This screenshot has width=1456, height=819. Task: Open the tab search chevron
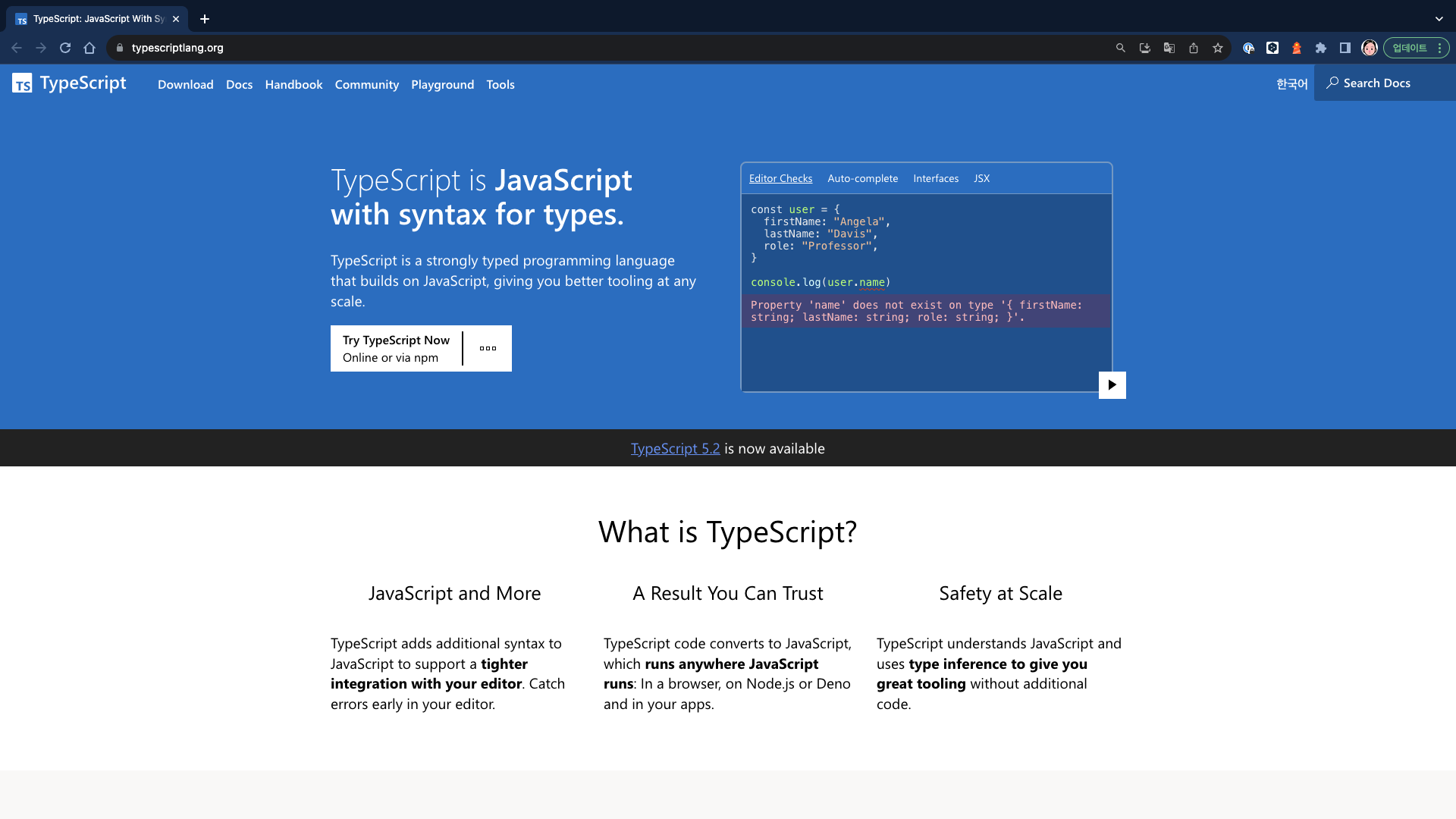pos(1439,19)
